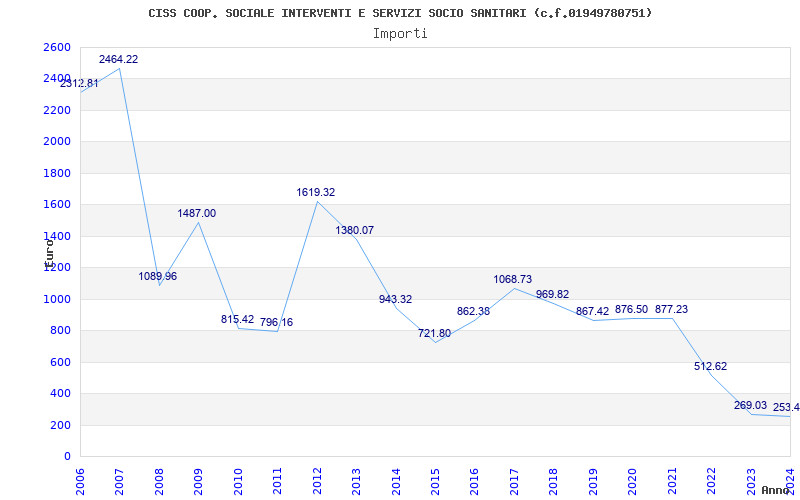The height and width of the screenshot is (500, 800).
Task: Select the 1380.07 data label
Action: (355, 231)
